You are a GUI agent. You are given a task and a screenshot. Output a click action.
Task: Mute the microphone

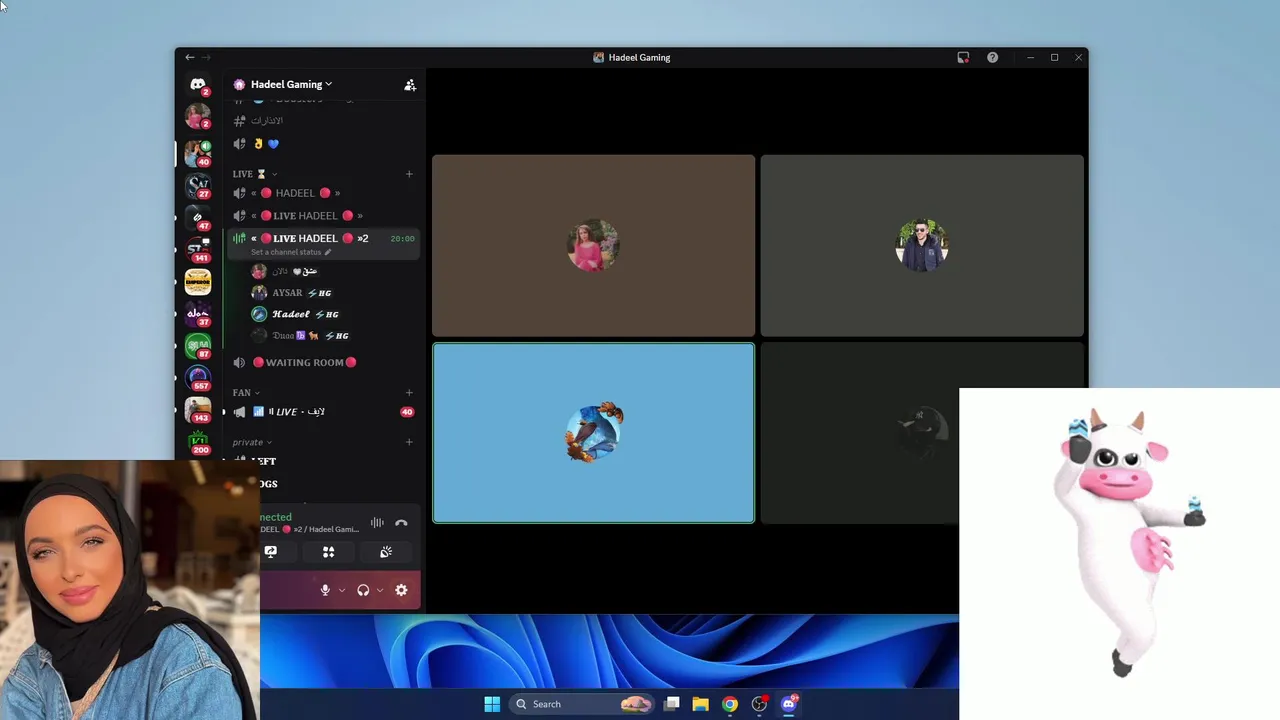tap(325, 590)
